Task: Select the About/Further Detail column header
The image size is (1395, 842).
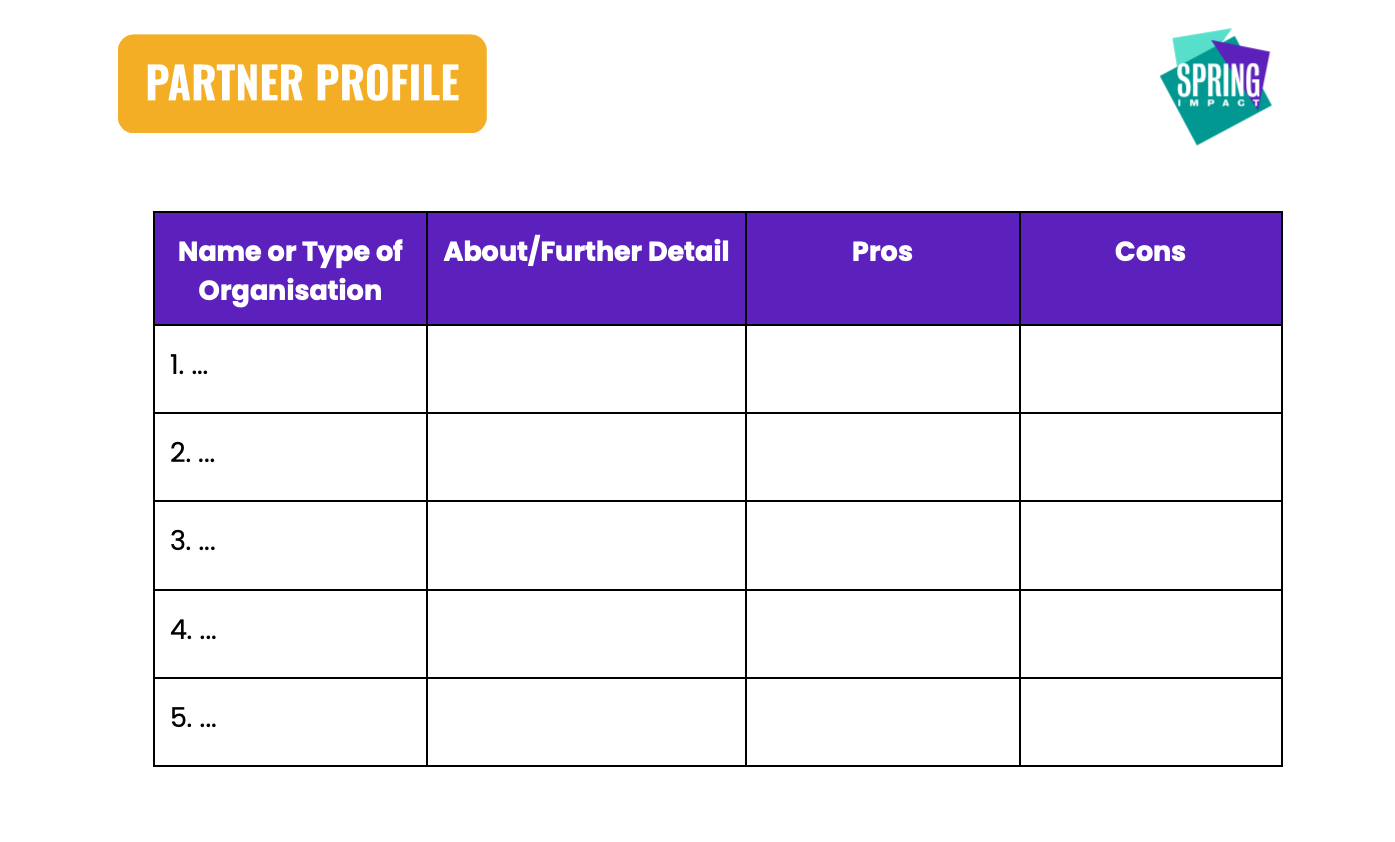Action: pos(586,269)
